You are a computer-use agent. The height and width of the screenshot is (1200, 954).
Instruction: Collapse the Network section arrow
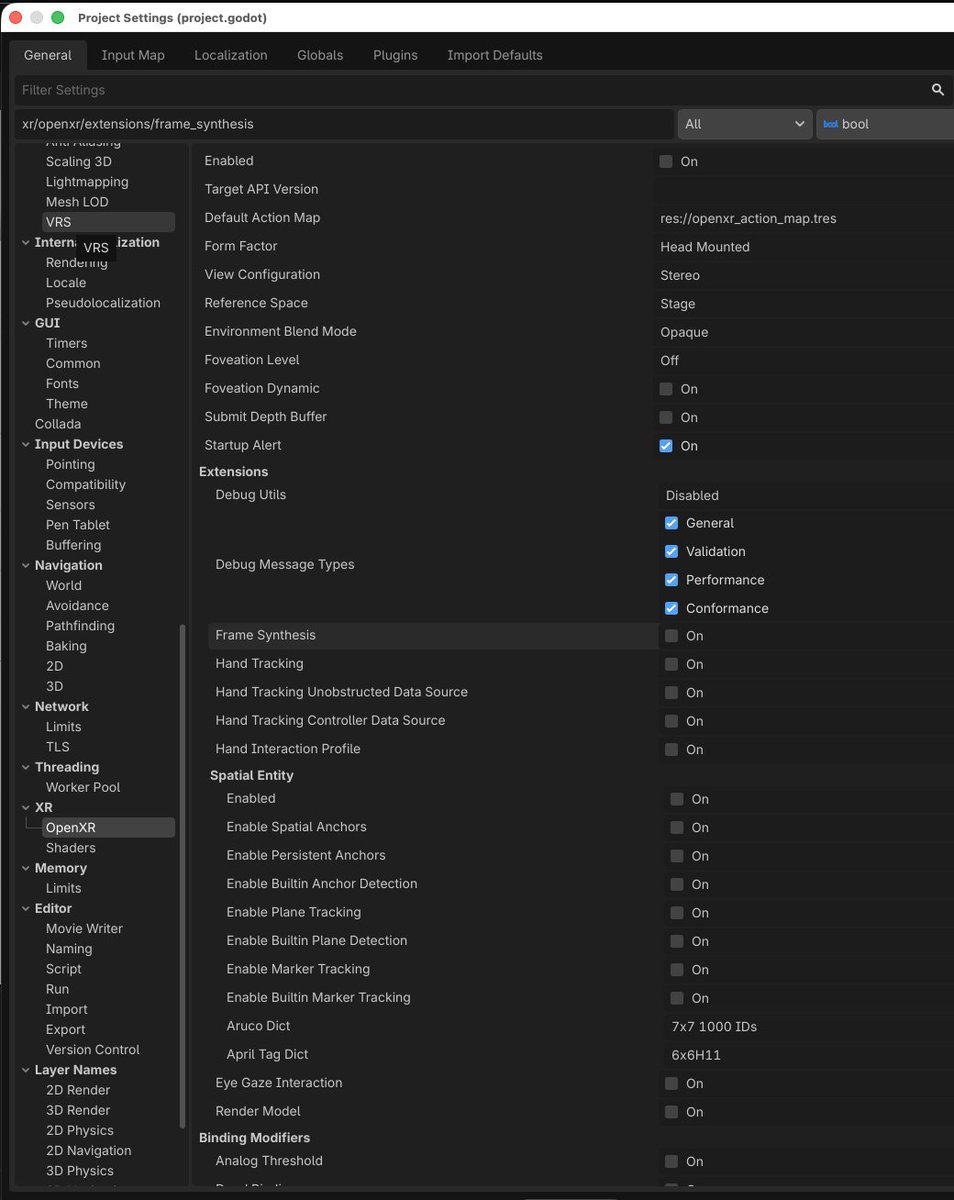click(25, 706)
